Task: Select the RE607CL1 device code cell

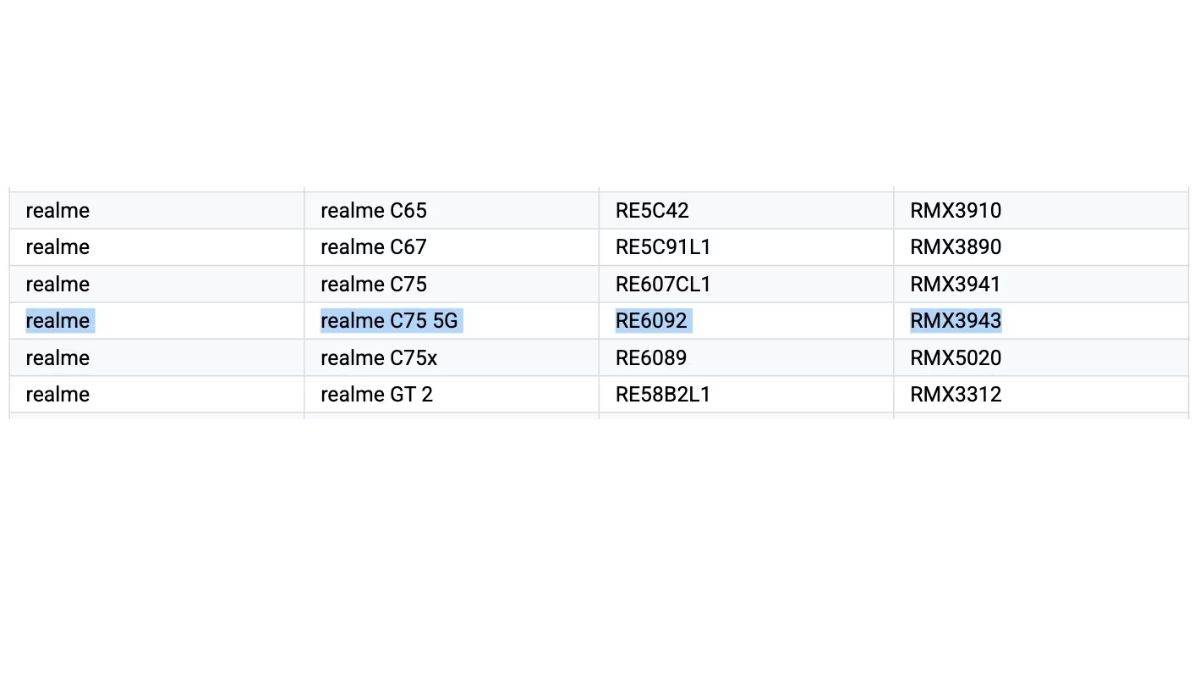Action: tap(663, 284)
